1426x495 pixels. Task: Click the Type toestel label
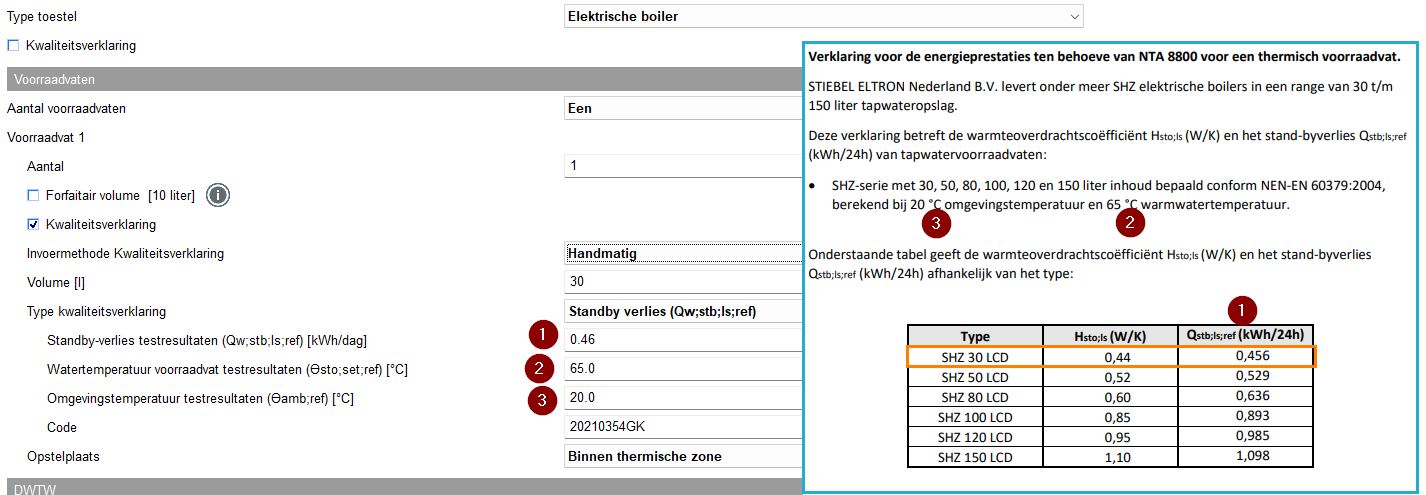(41, 17)
